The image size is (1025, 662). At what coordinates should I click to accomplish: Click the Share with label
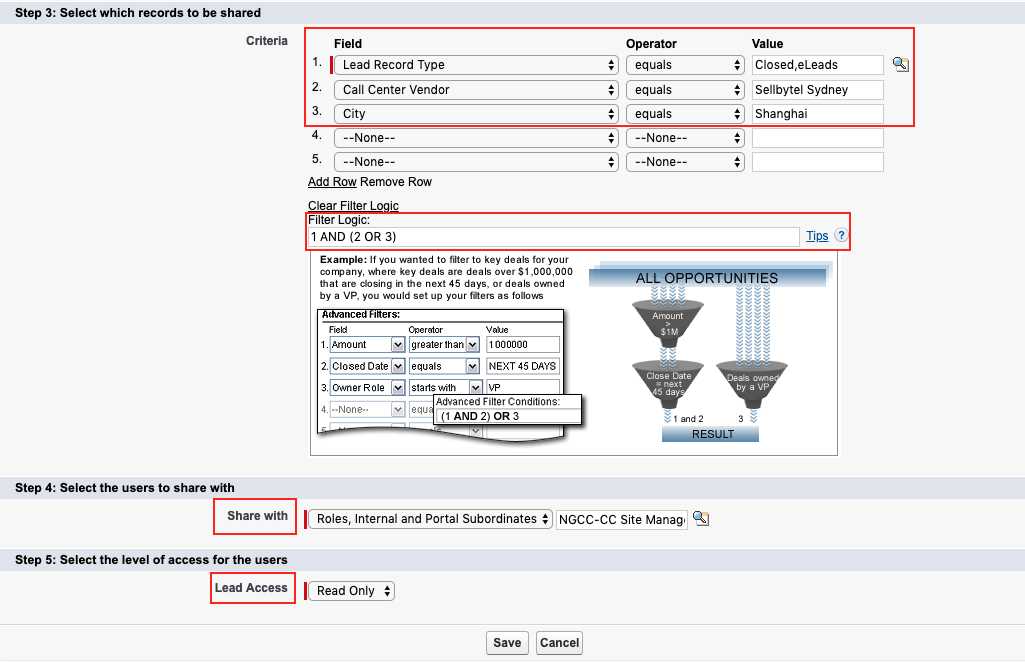tap(258, 516)
